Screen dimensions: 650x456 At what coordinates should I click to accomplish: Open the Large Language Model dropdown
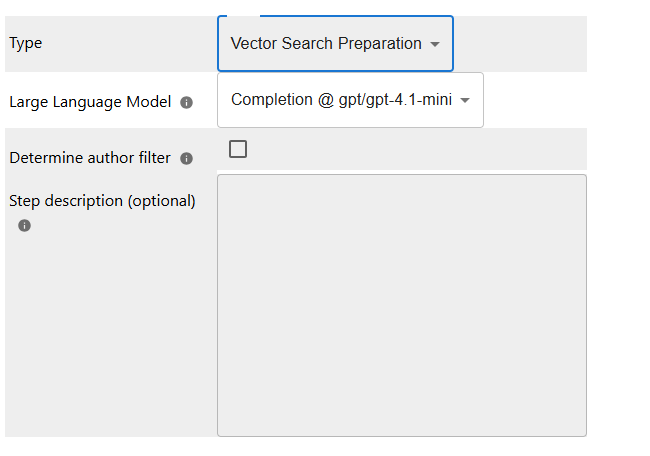pos(349,100)
